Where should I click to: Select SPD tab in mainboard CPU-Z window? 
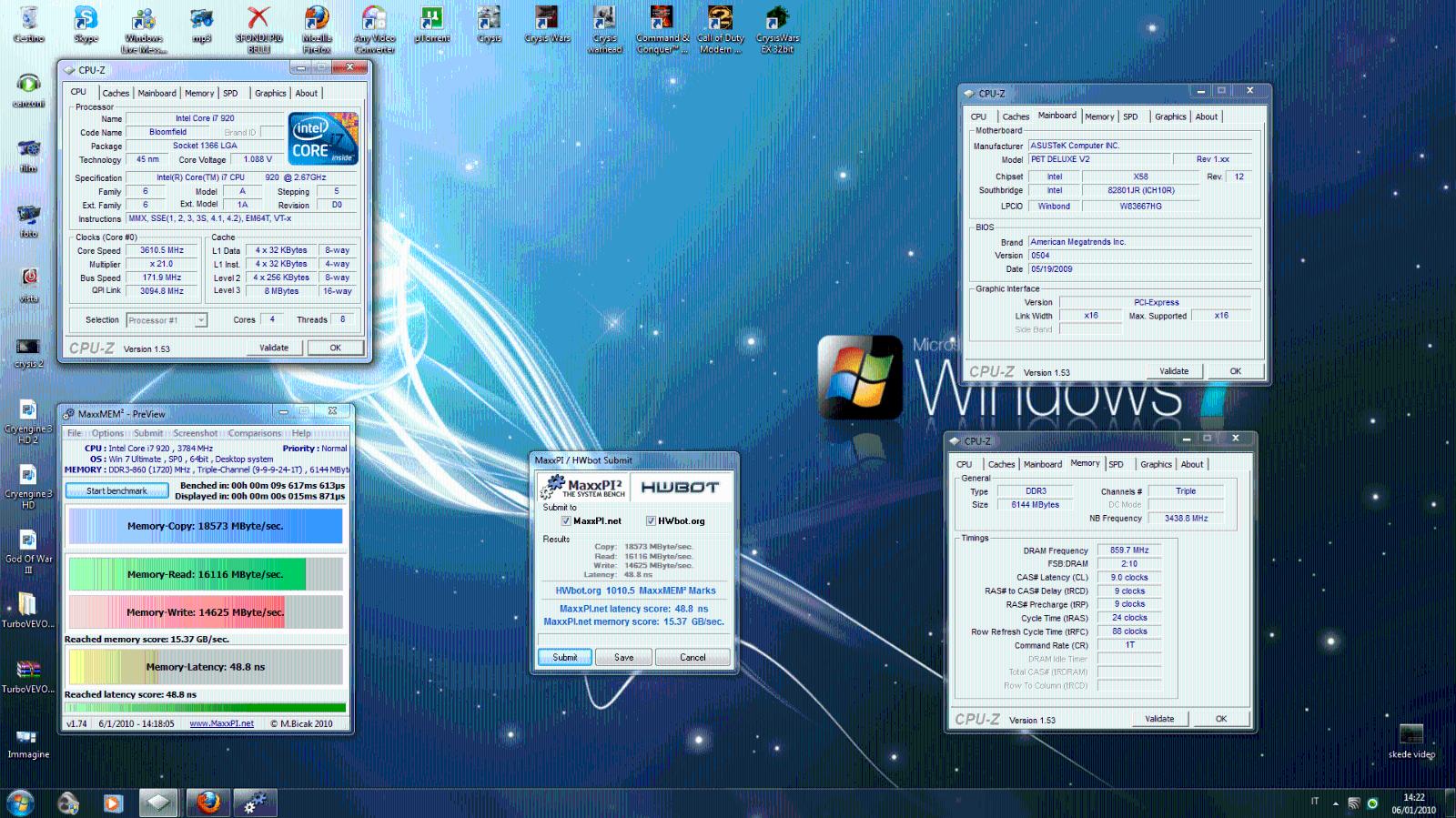(x=1130, y=116)
